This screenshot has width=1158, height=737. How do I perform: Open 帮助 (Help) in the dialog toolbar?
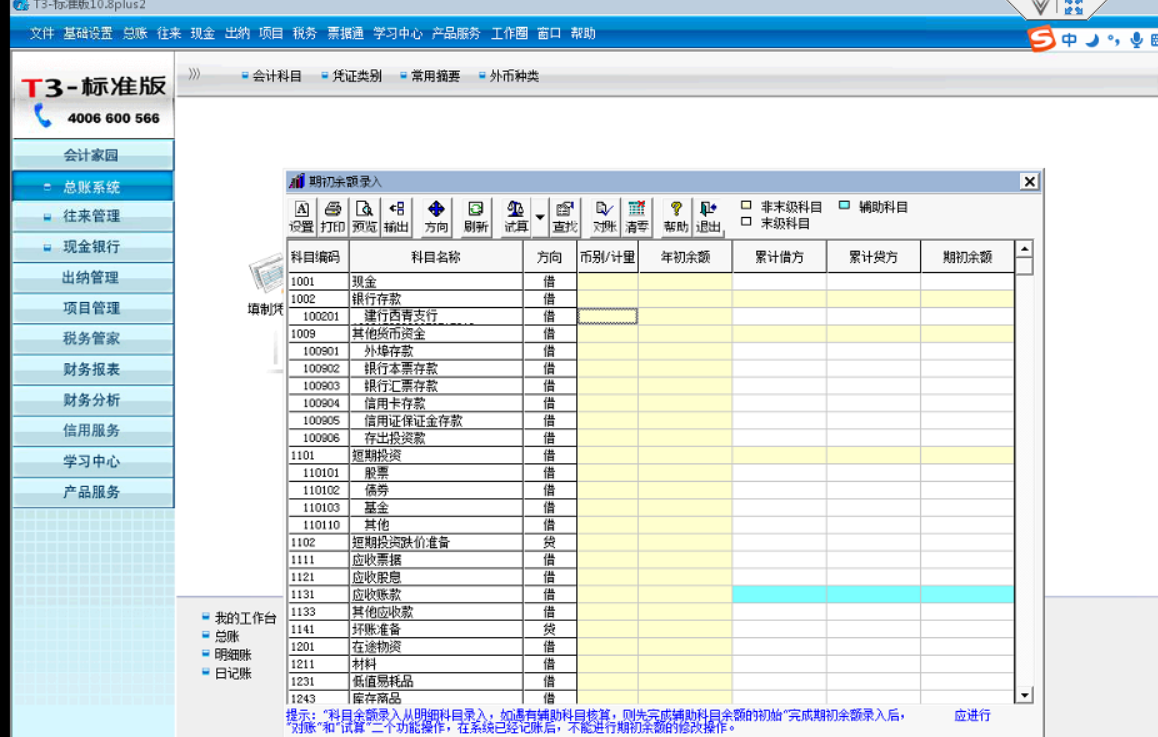(676, 217)
